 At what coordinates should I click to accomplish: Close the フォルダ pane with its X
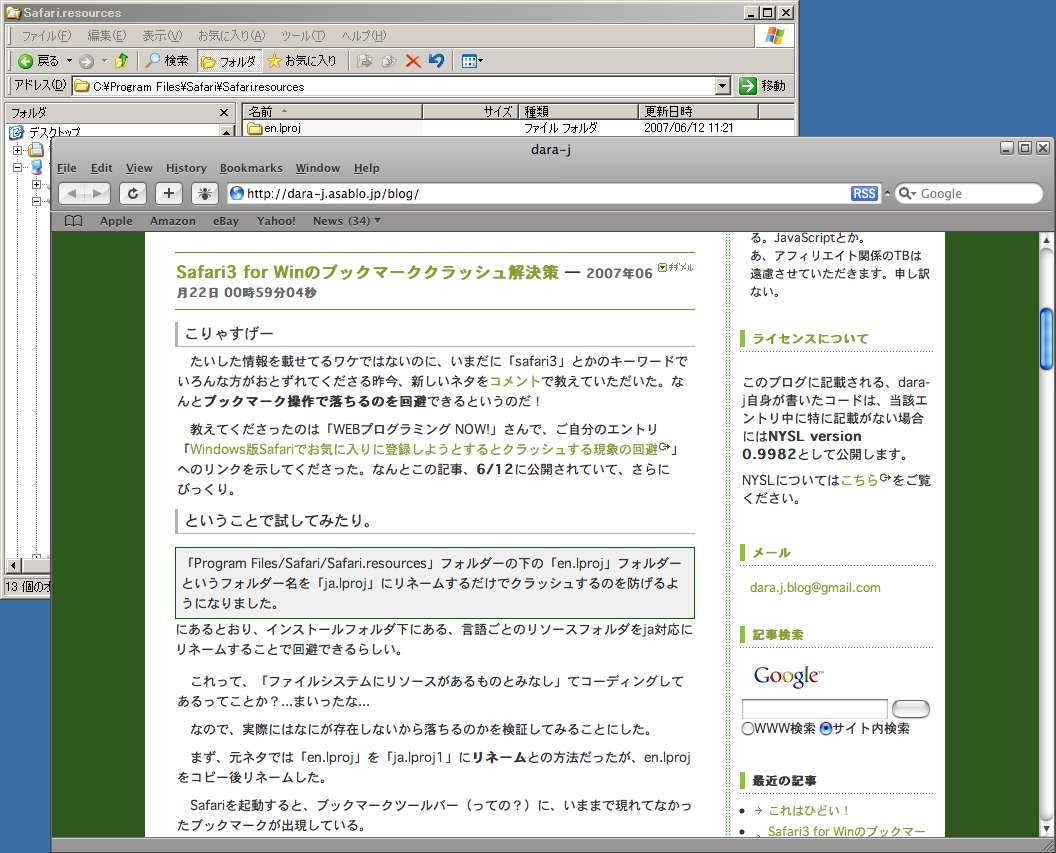click(224, 112)
